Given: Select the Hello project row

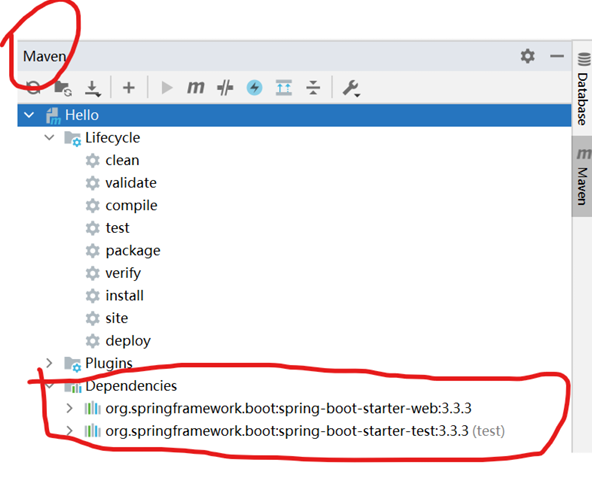Looking at the screenshot, I should [294, 115].
